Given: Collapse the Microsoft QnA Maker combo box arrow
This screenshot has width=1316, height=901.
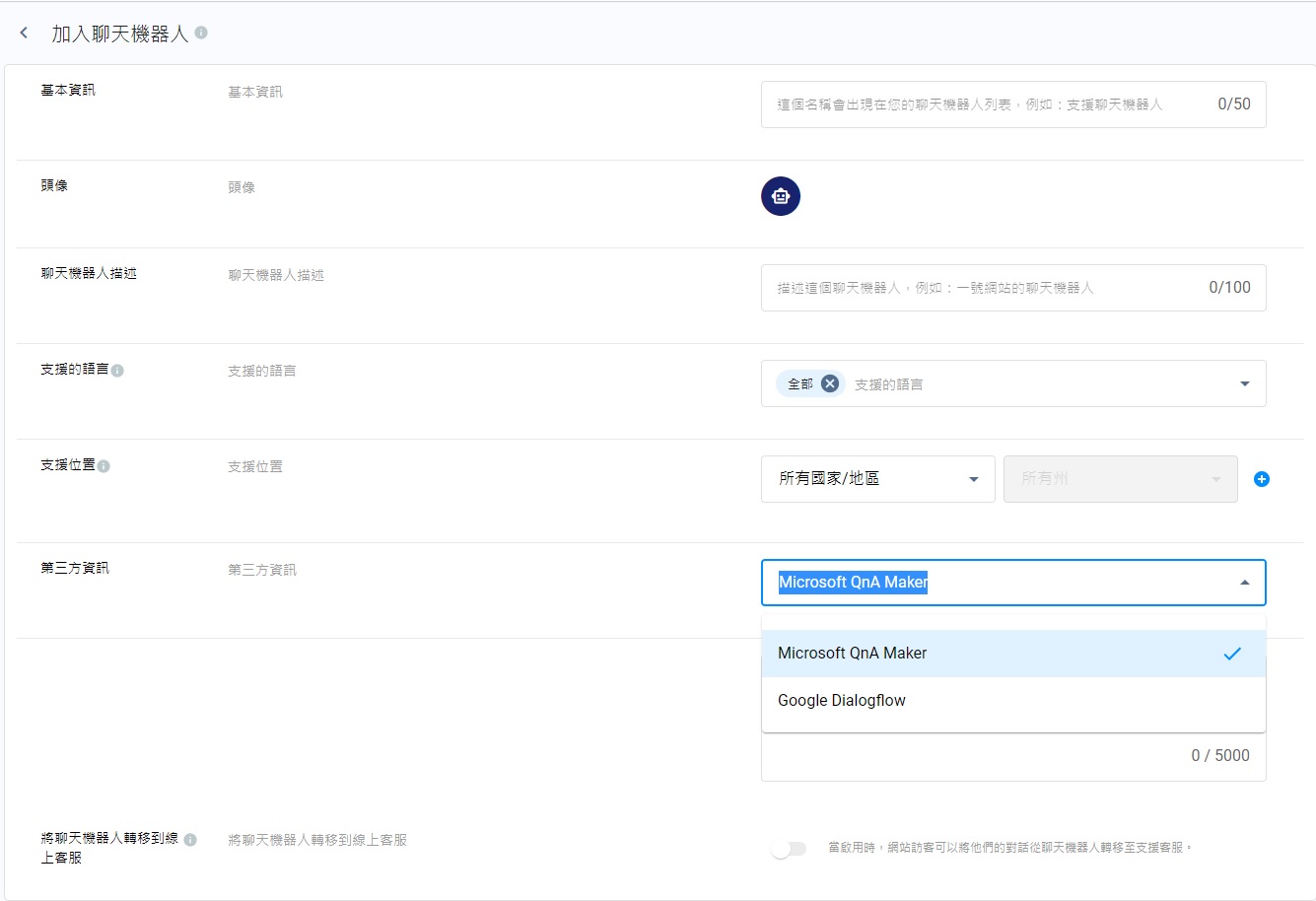Looking at the screenshot, I should tap(1244, 583).
